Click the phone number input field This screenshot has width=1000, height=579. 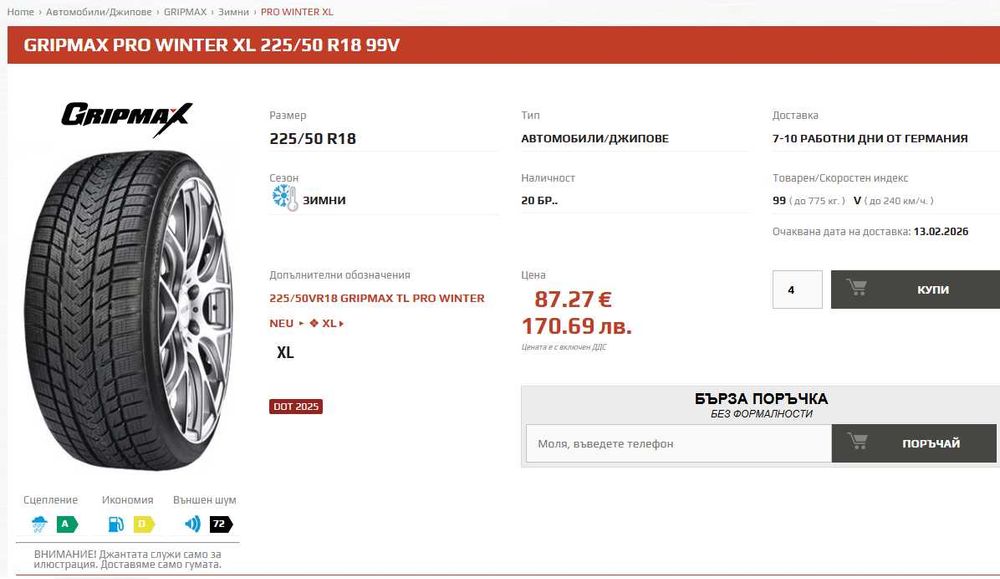click(679, 443)
